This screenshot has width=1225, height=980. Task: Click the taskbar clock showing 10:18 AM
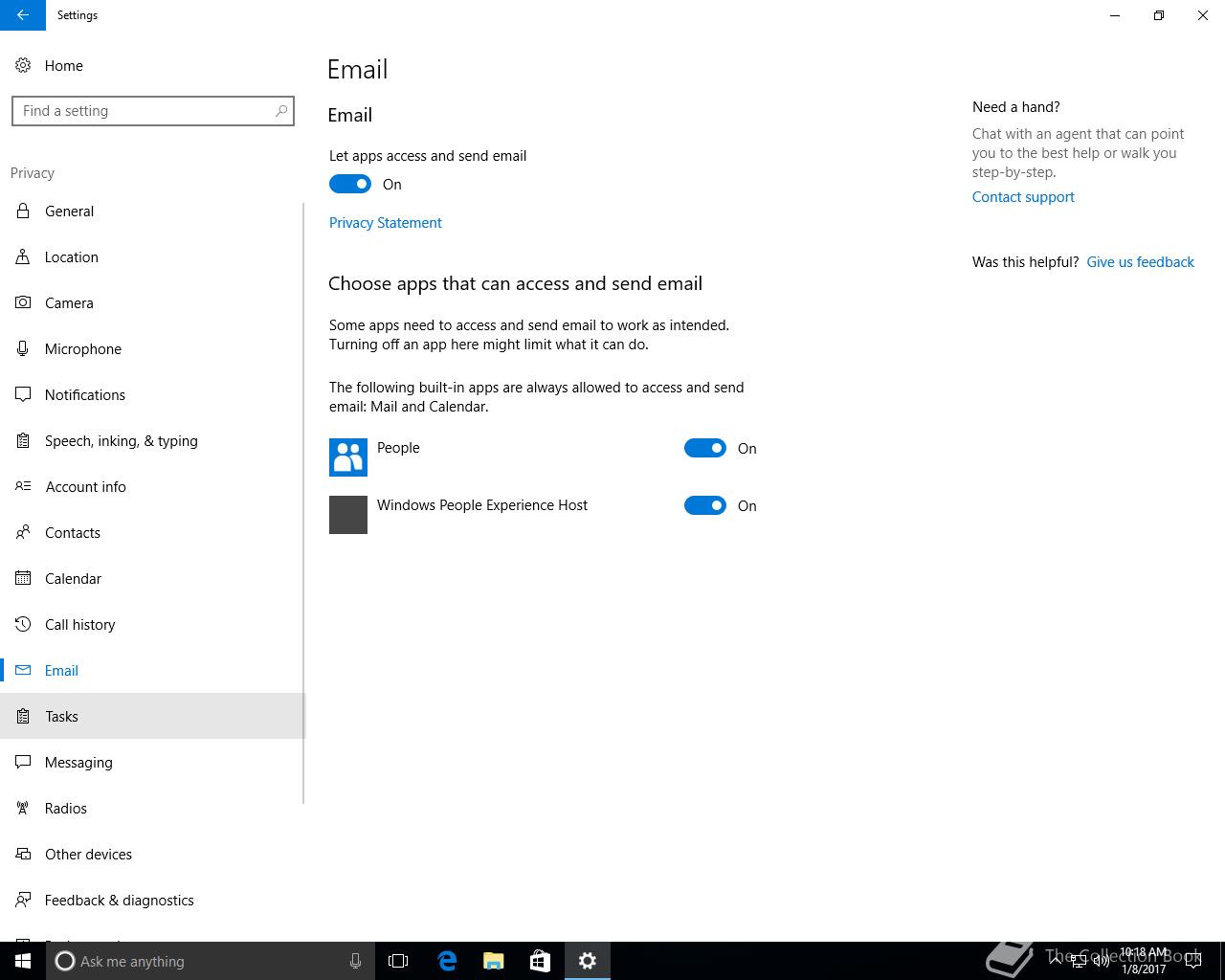click(x=1144, y=961)
